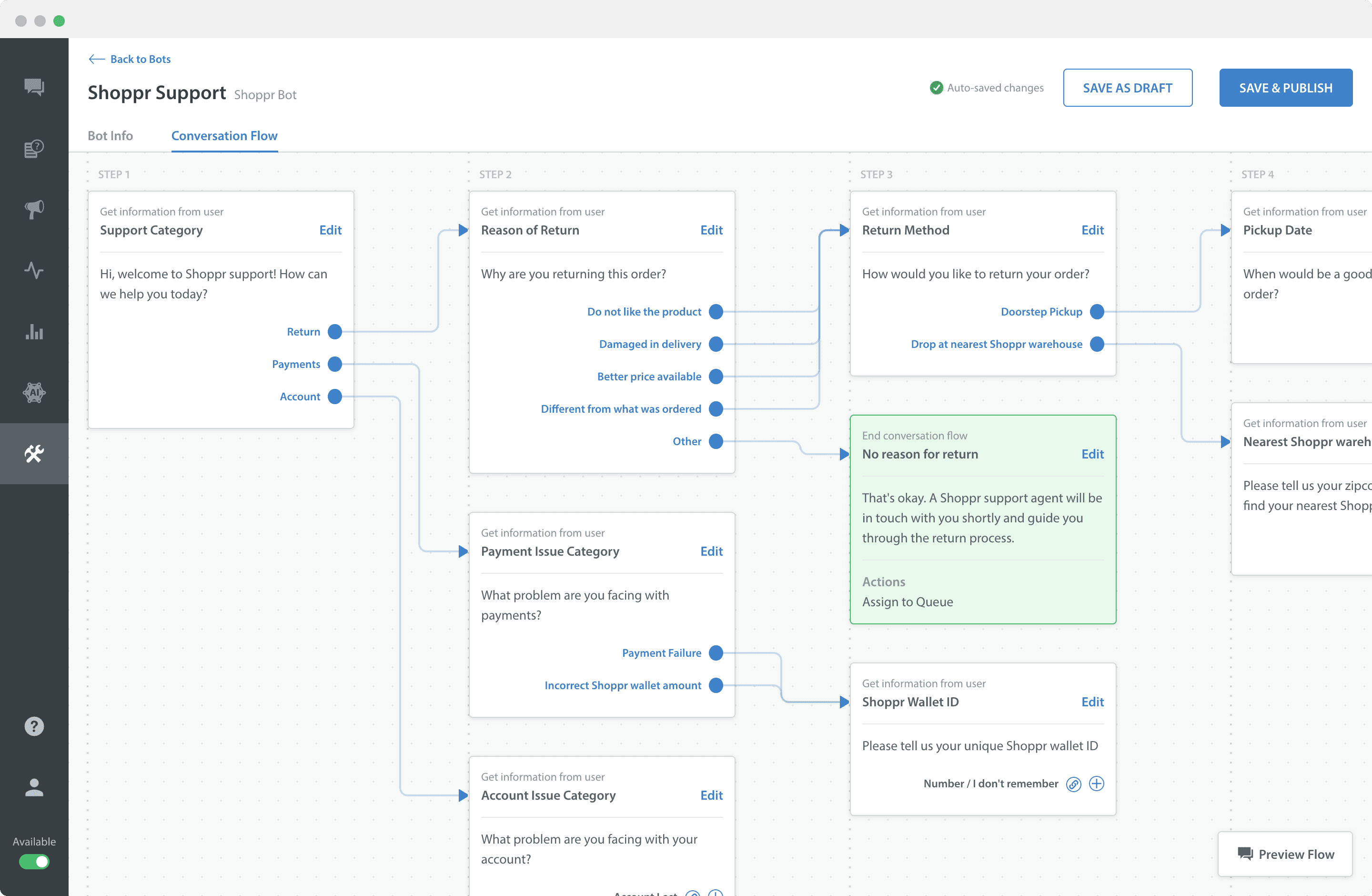The height and width of the screenshot is (896, 1372).
Task: Open the Preview Flow button
Action: [x=1285, y=854]
